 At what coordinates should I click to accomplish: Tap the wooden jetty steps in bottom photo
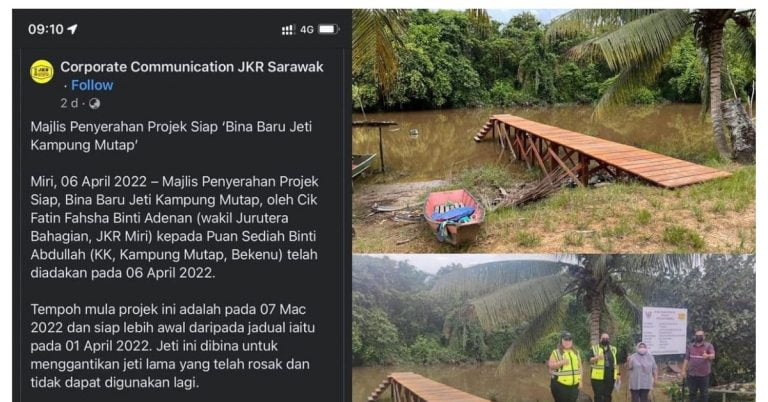pyautogui.click(x=381, y=389)
